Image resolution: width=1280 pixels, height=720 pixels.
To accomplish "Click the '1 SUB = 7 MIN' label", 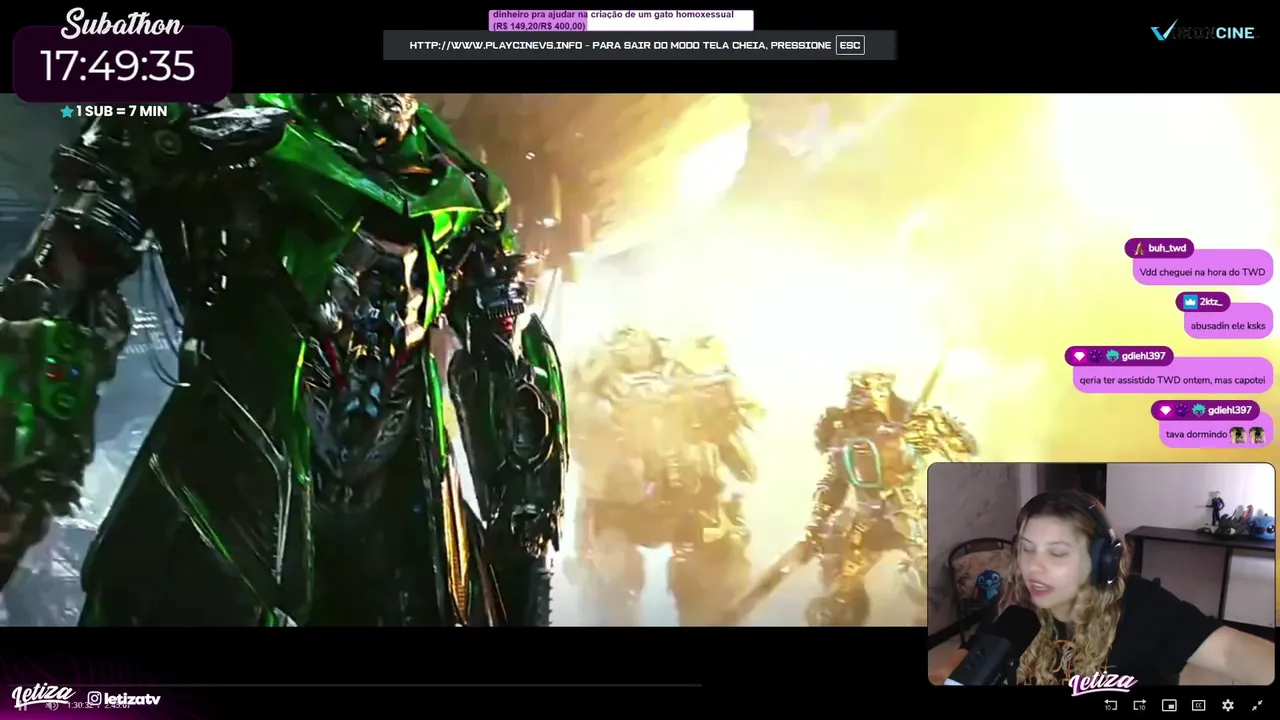I will tap(113, 111).
